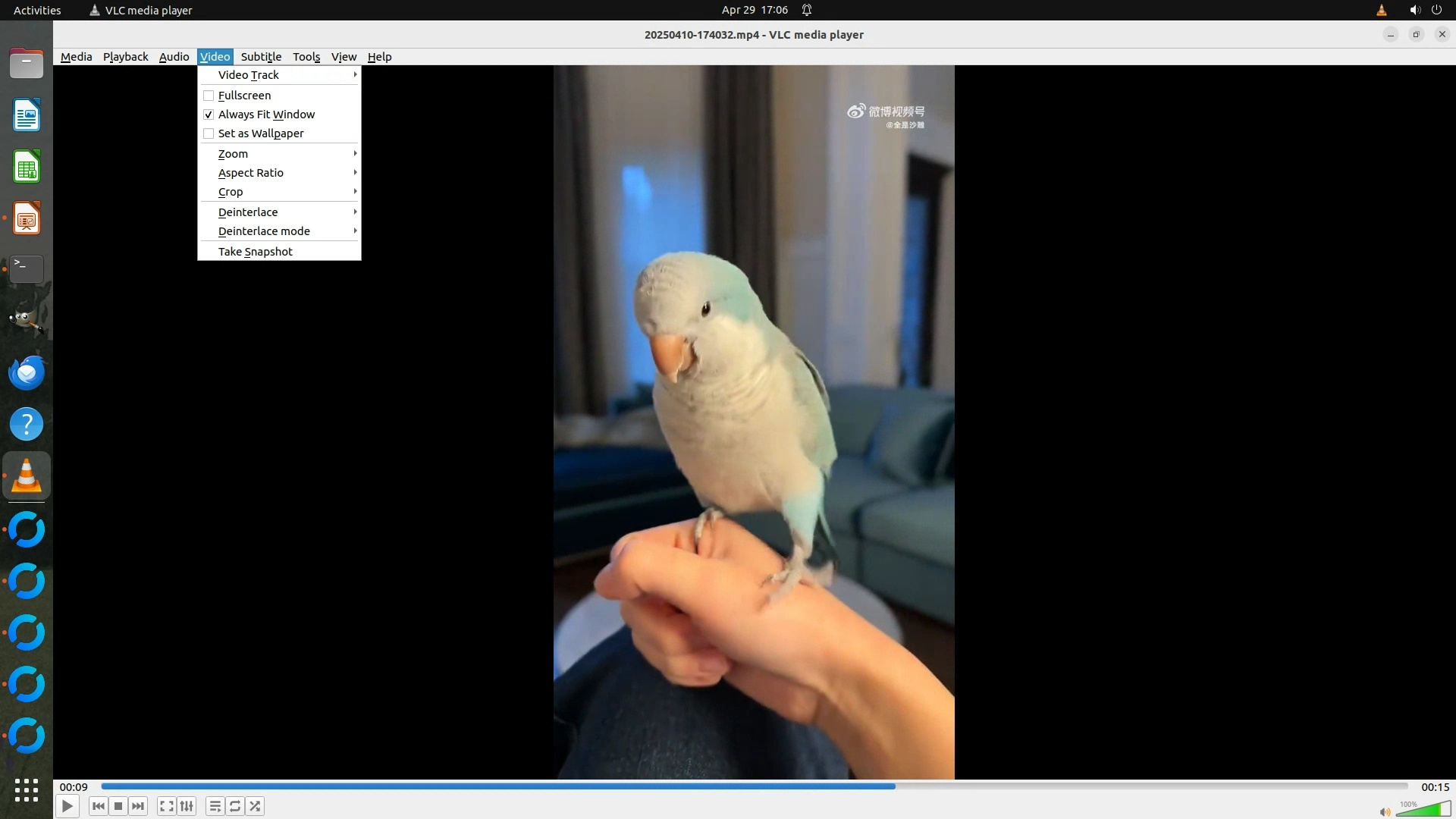Click Take Snapshot entry
Image resolution: width=1456 pixels, height=819 pixels.
256,252
